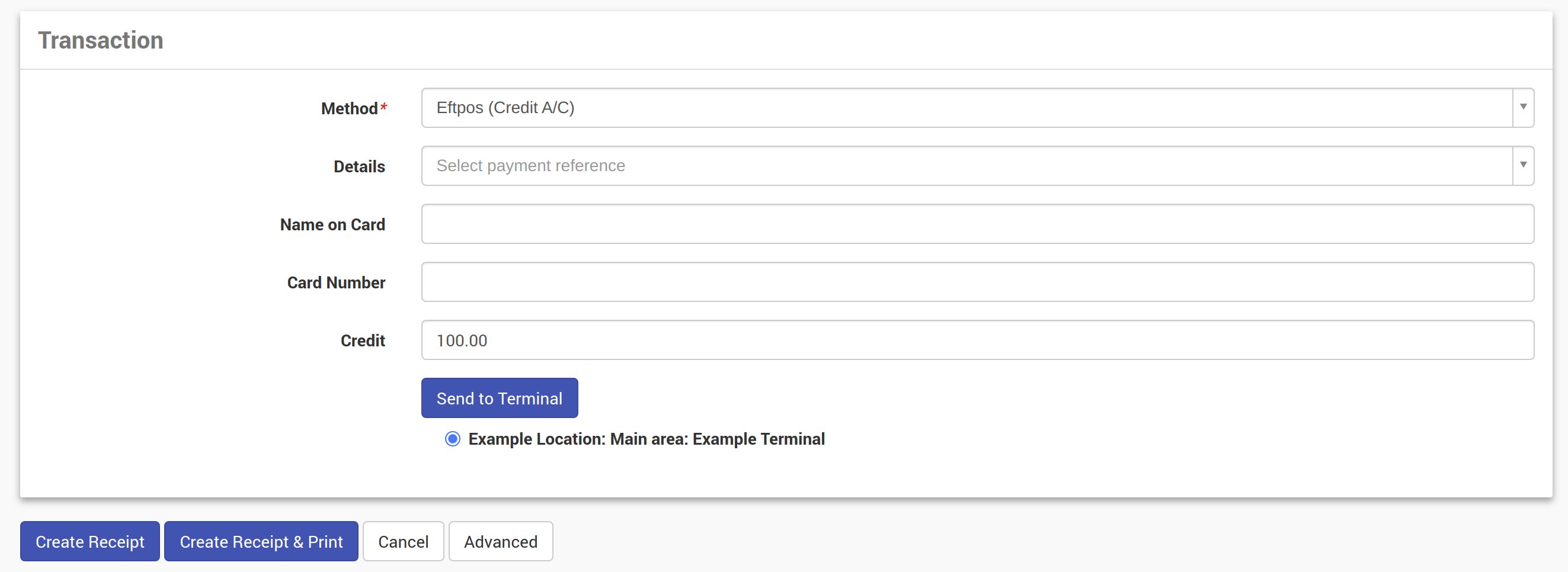
Task: Select the Example Terminal radio button
Action: pos(452,439)
